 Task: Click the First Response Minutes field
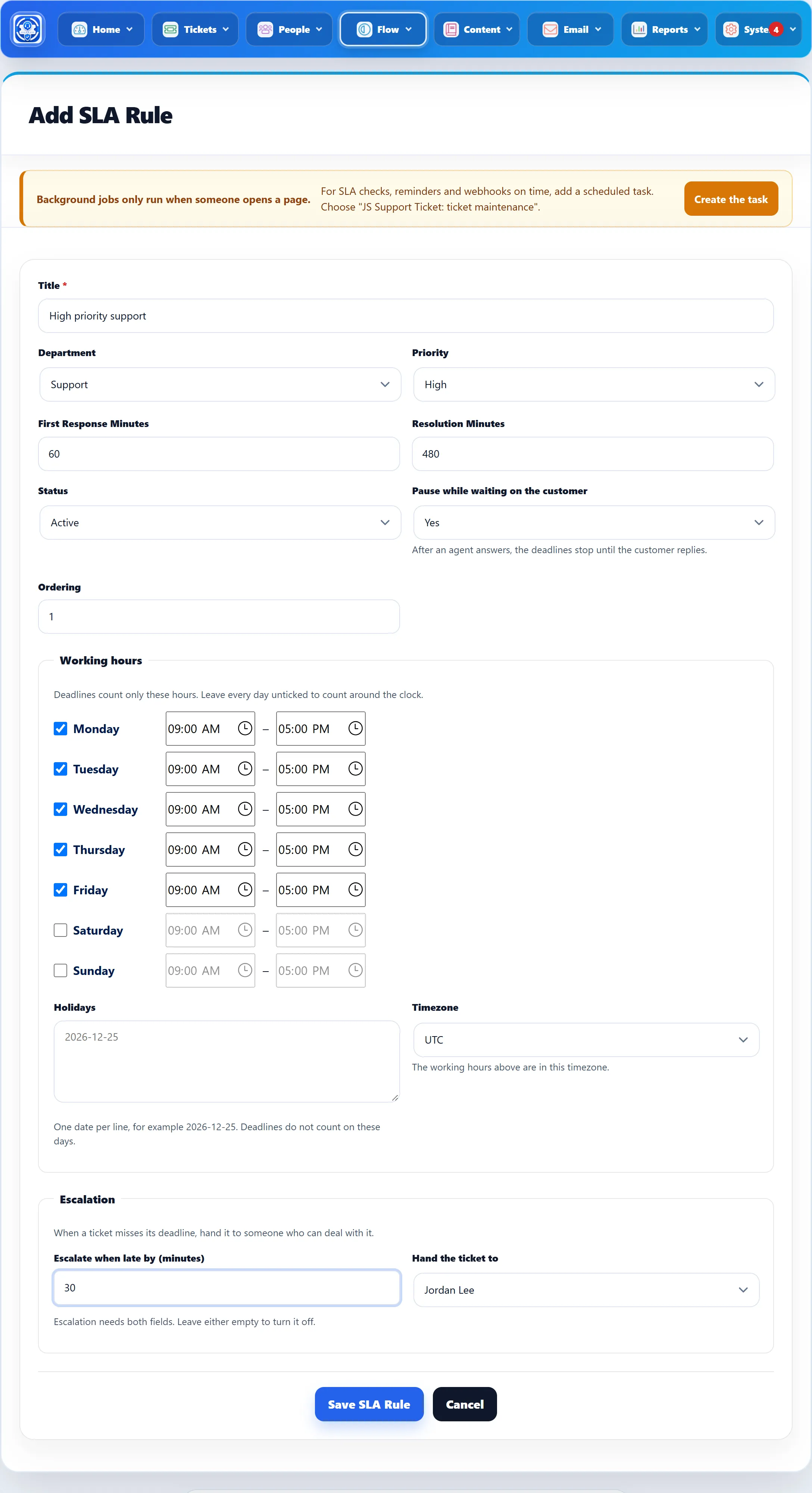click(x=219, y=454)
